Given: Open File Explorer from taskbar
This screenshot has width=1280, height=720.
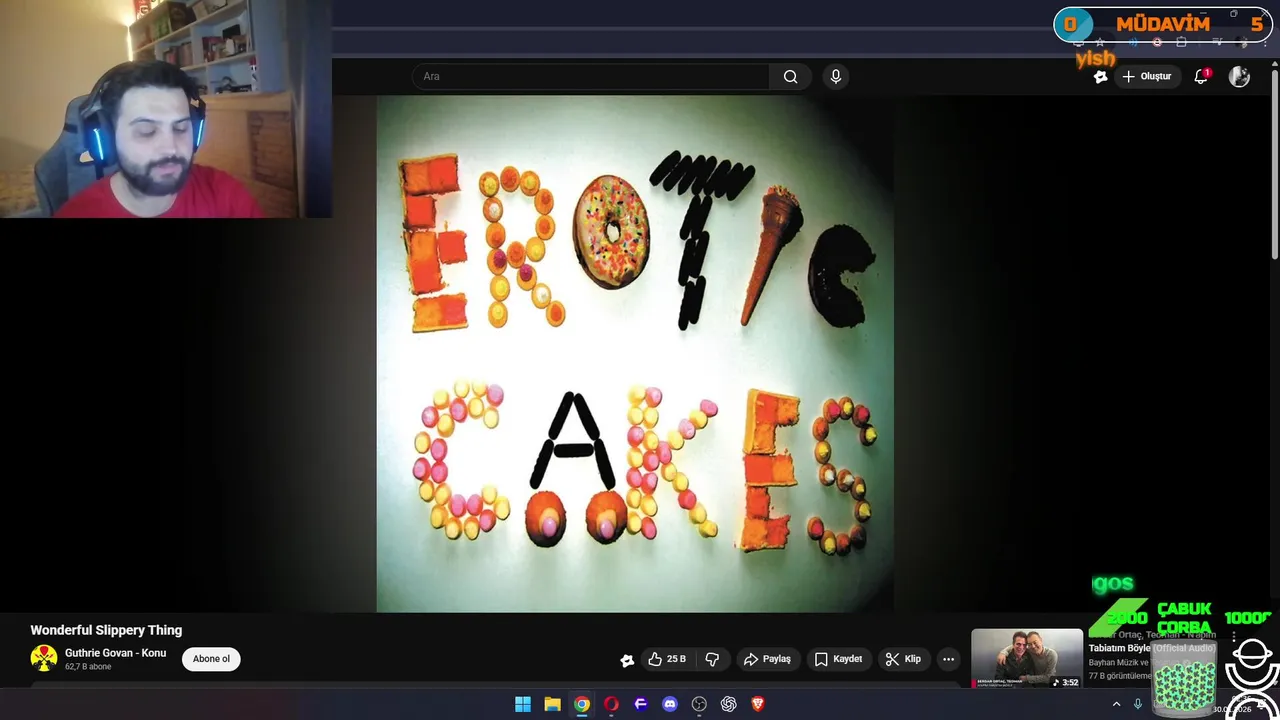Looking at the screenshot, I should [552, 704].
